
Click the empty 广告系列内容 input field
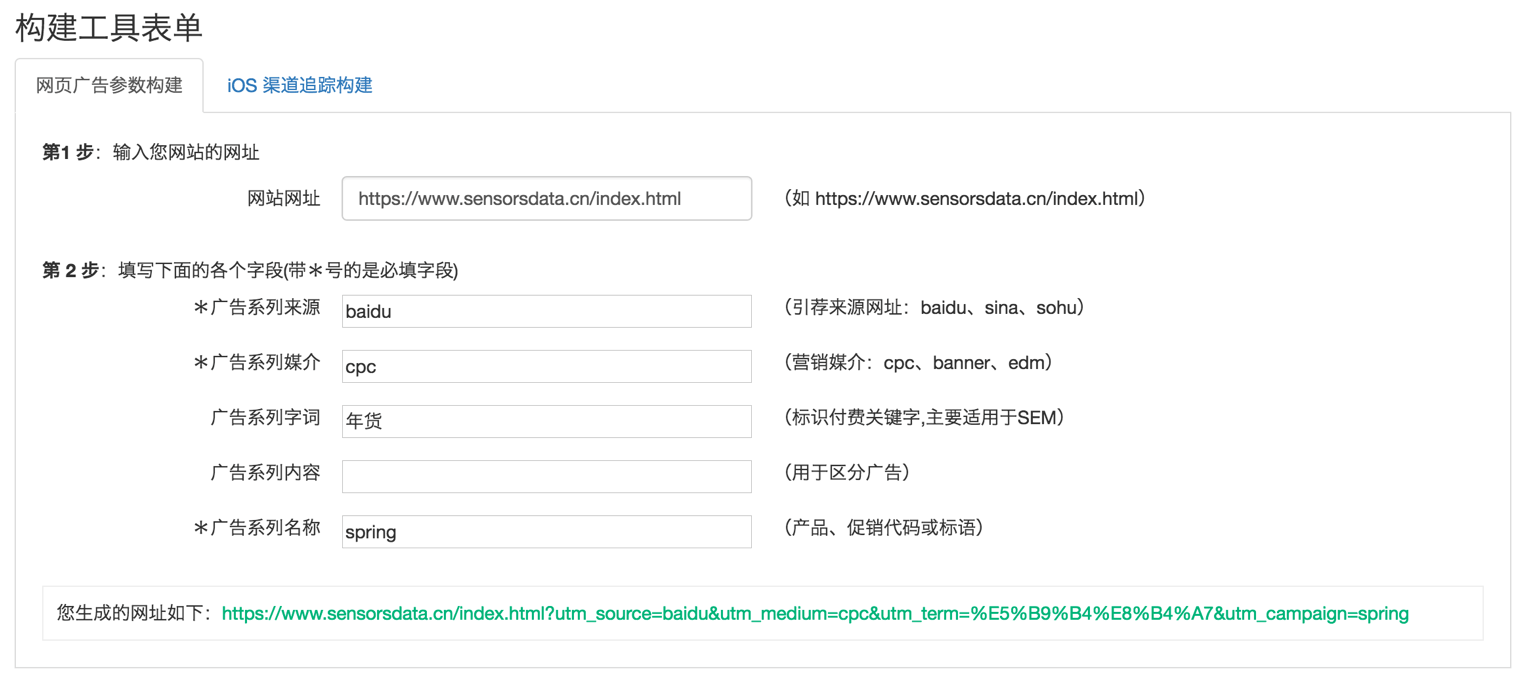tap(546, 476)
